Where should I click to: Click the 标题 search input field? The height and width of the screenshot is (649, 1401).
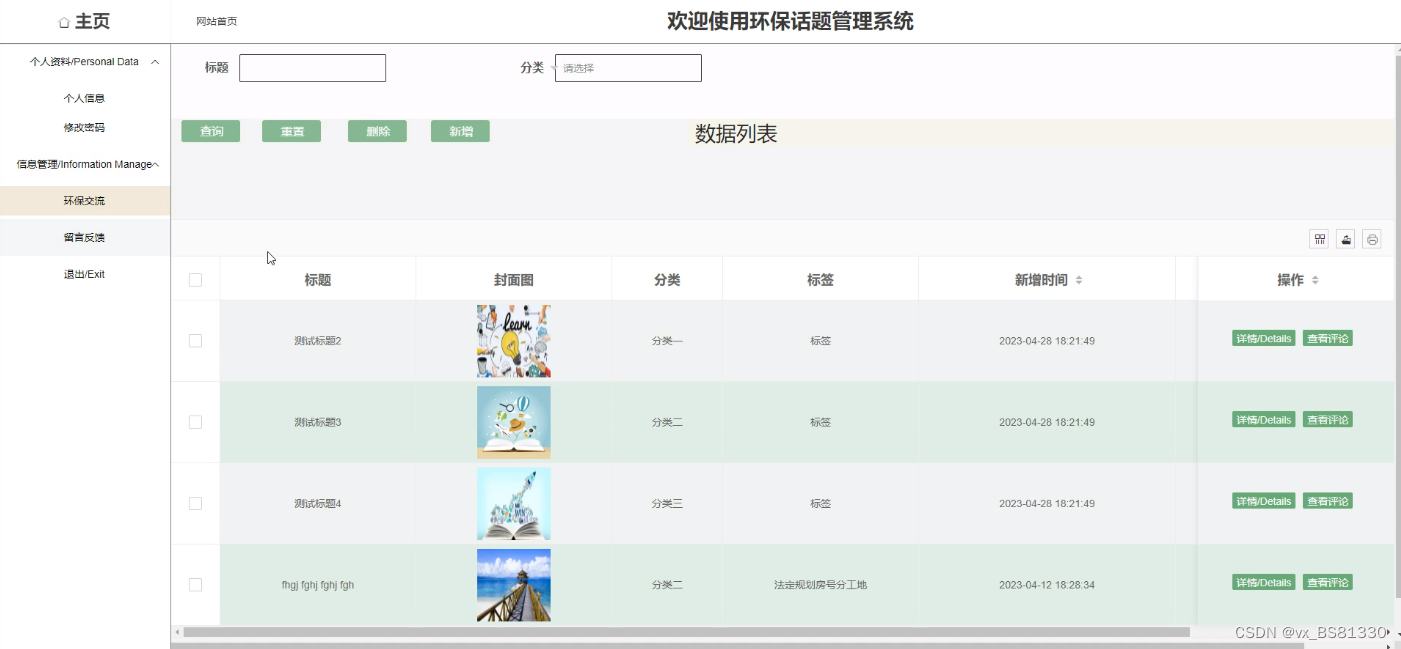[x=312, y=68]
